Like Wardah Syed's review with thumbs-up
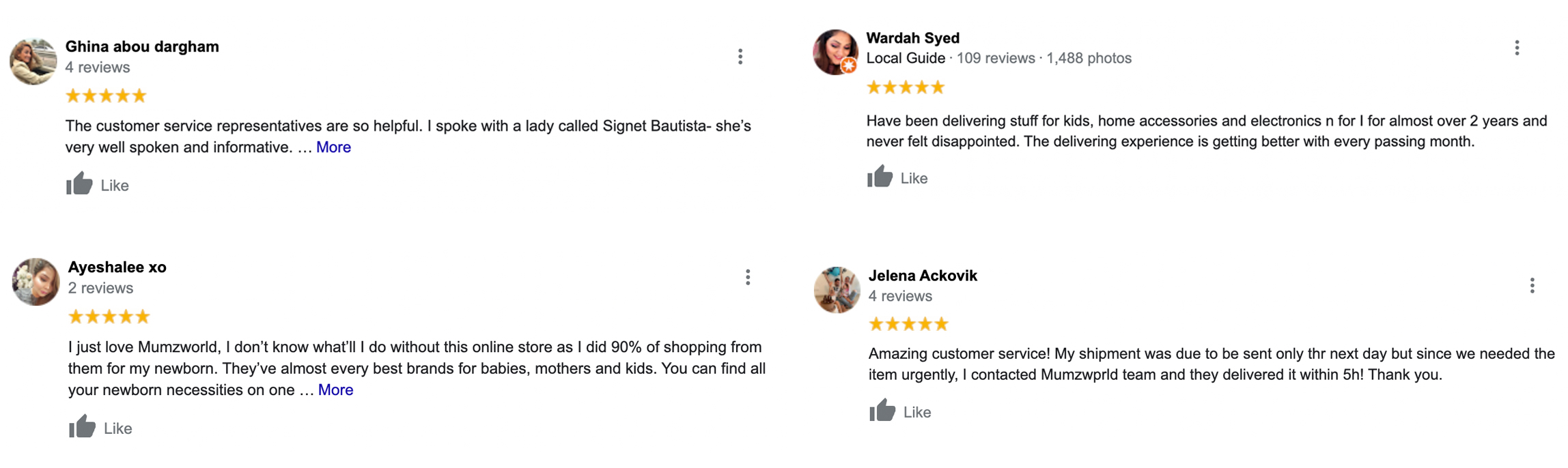 pyautogui.click(x=880, y=177)
